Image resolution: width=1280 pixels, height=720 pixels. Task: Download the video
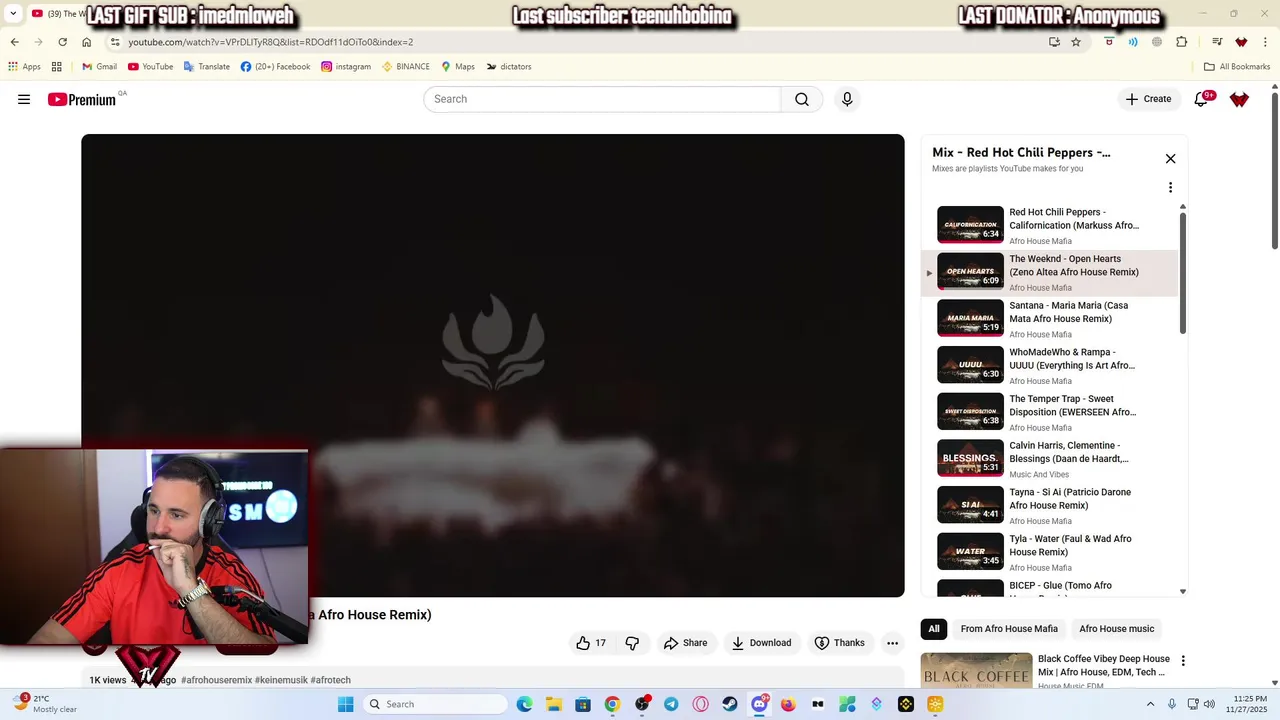pyautogui.click(x=761, y=643)
